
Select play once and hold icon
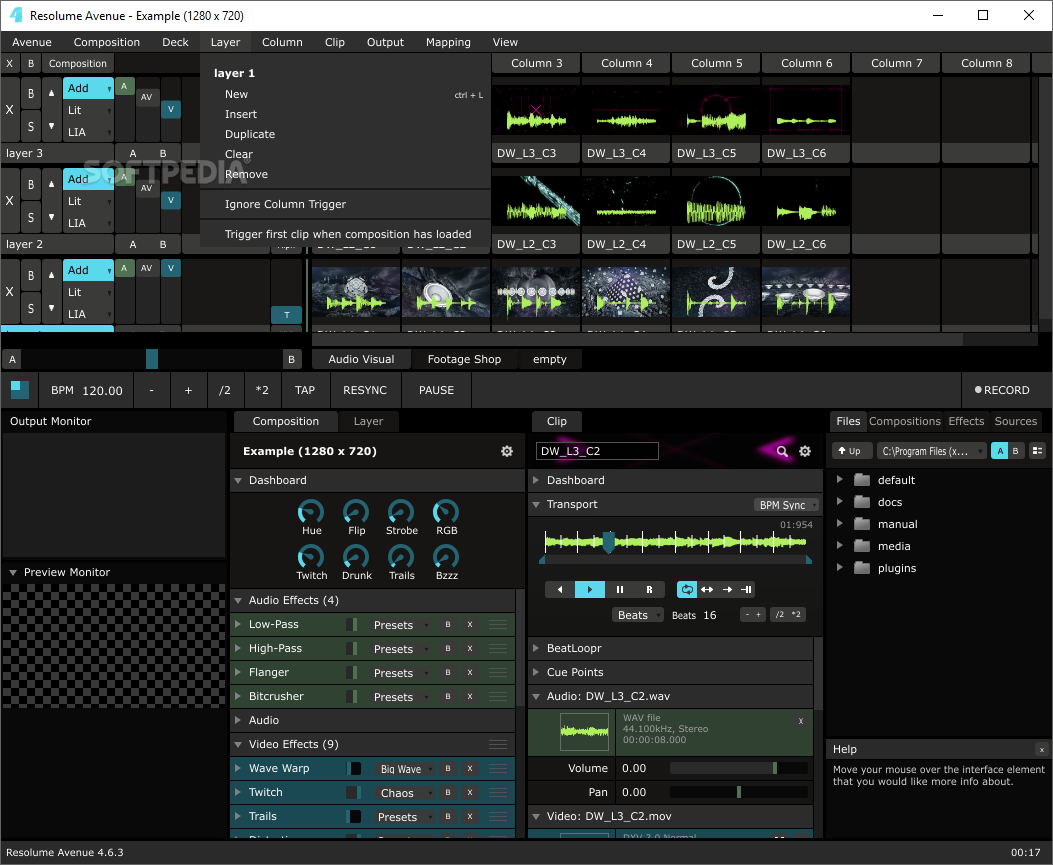[746, 590]
